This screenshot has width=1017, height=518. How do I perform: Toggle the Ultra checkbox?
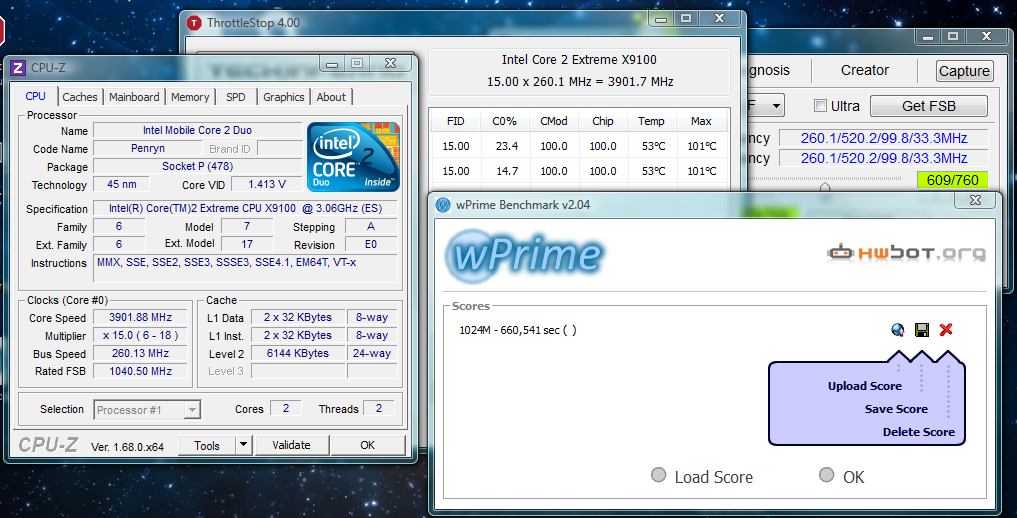click(x=820, y=106)
